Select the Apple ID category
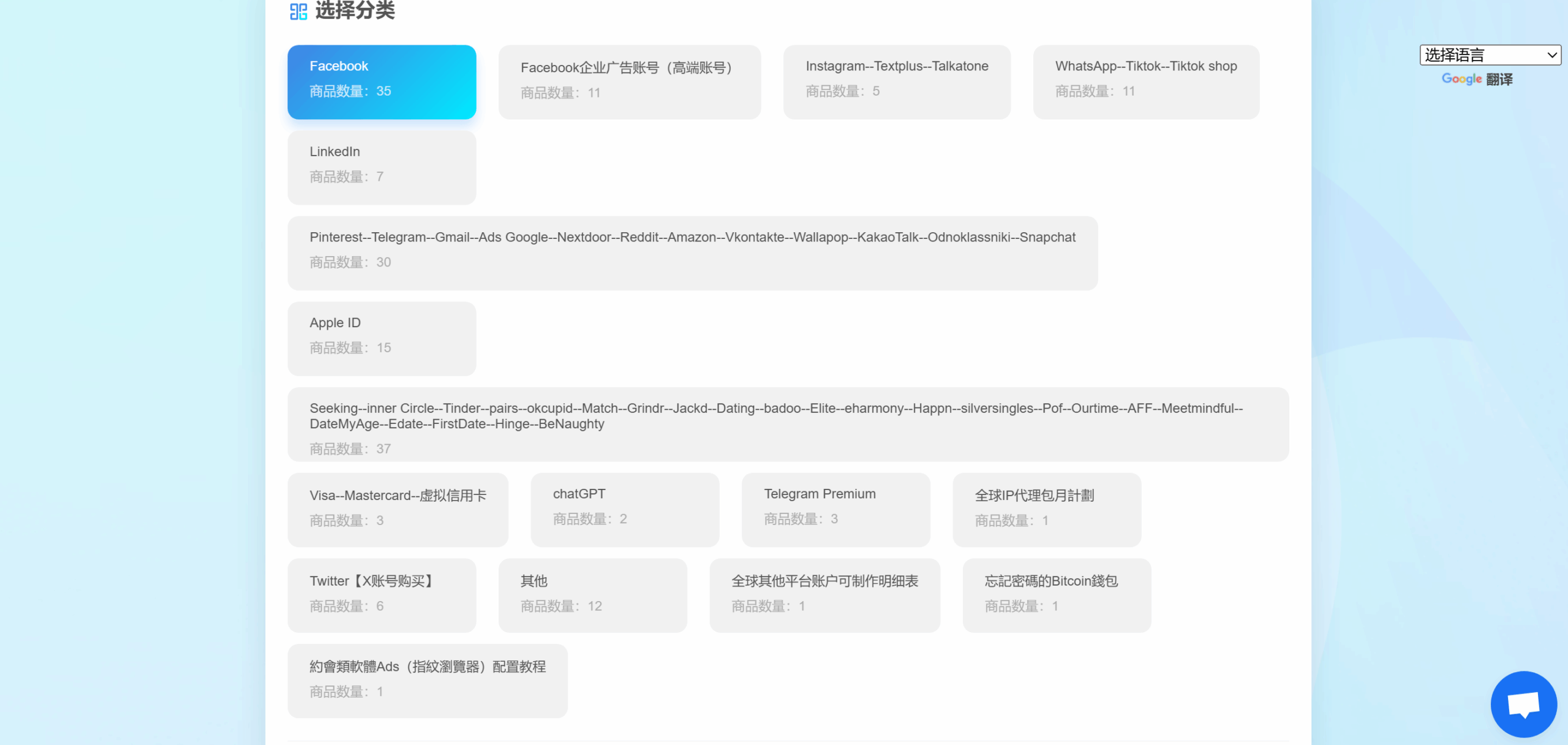The height and width of the screenshot is (745, 1568). point(382,338)
